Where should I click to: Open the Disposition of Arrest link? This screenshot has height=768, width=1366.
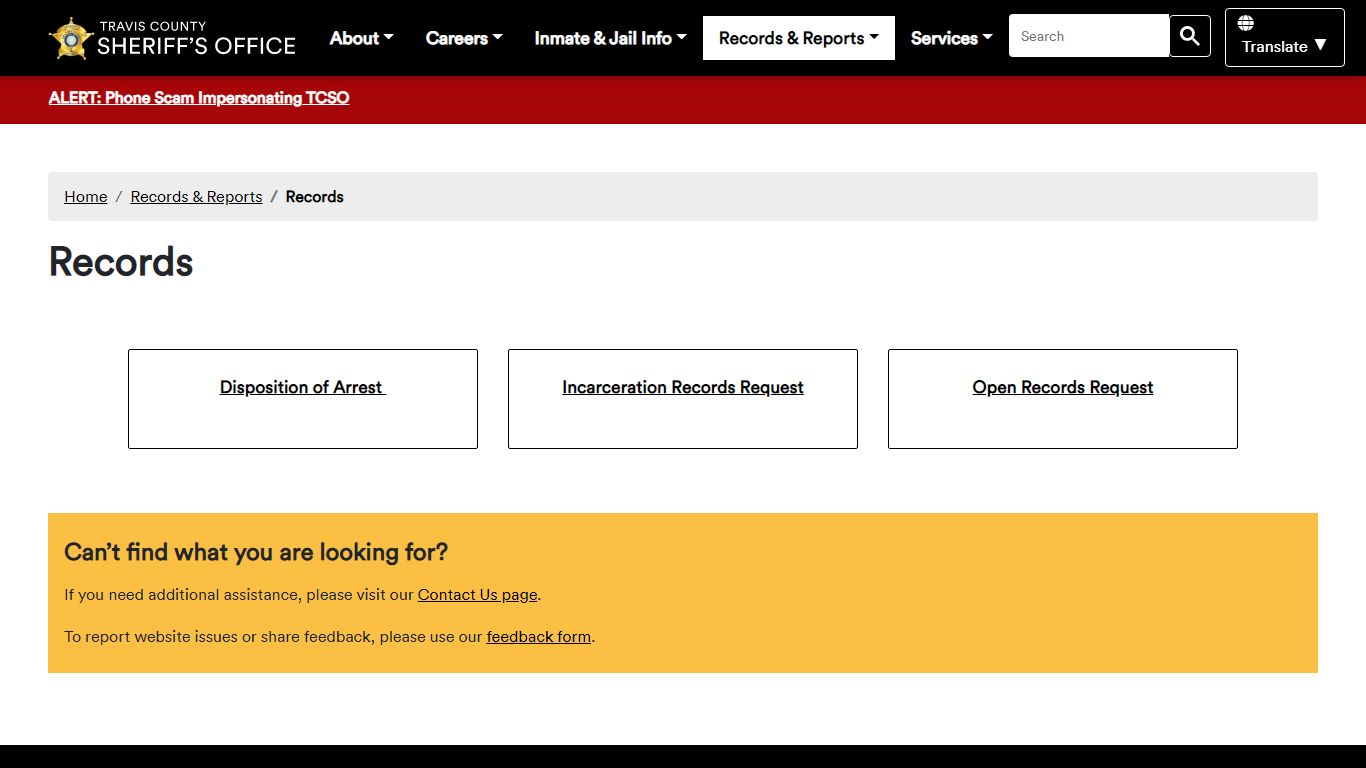click(302, 387)
